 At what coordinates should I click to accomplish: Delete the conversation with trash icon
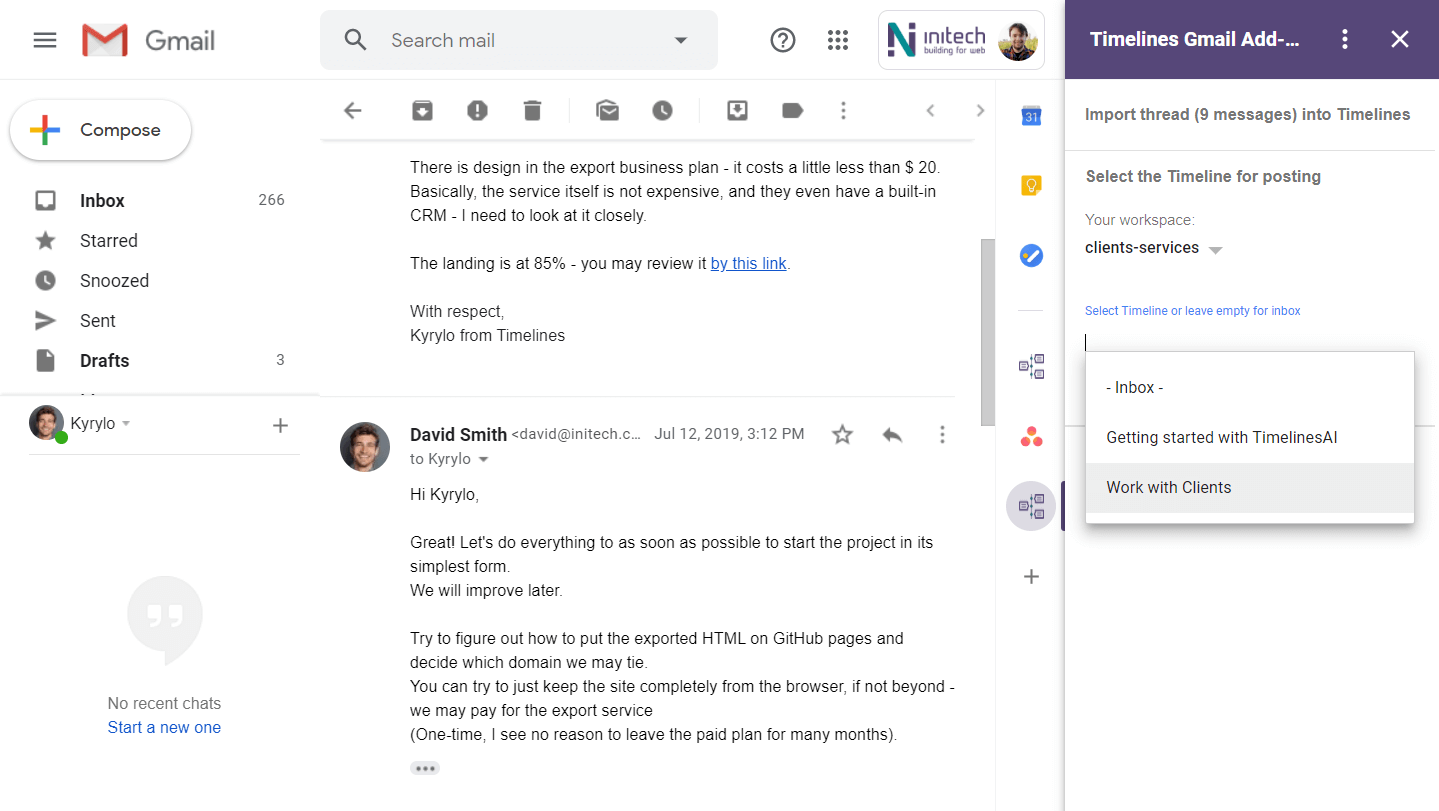coord(532,111)
